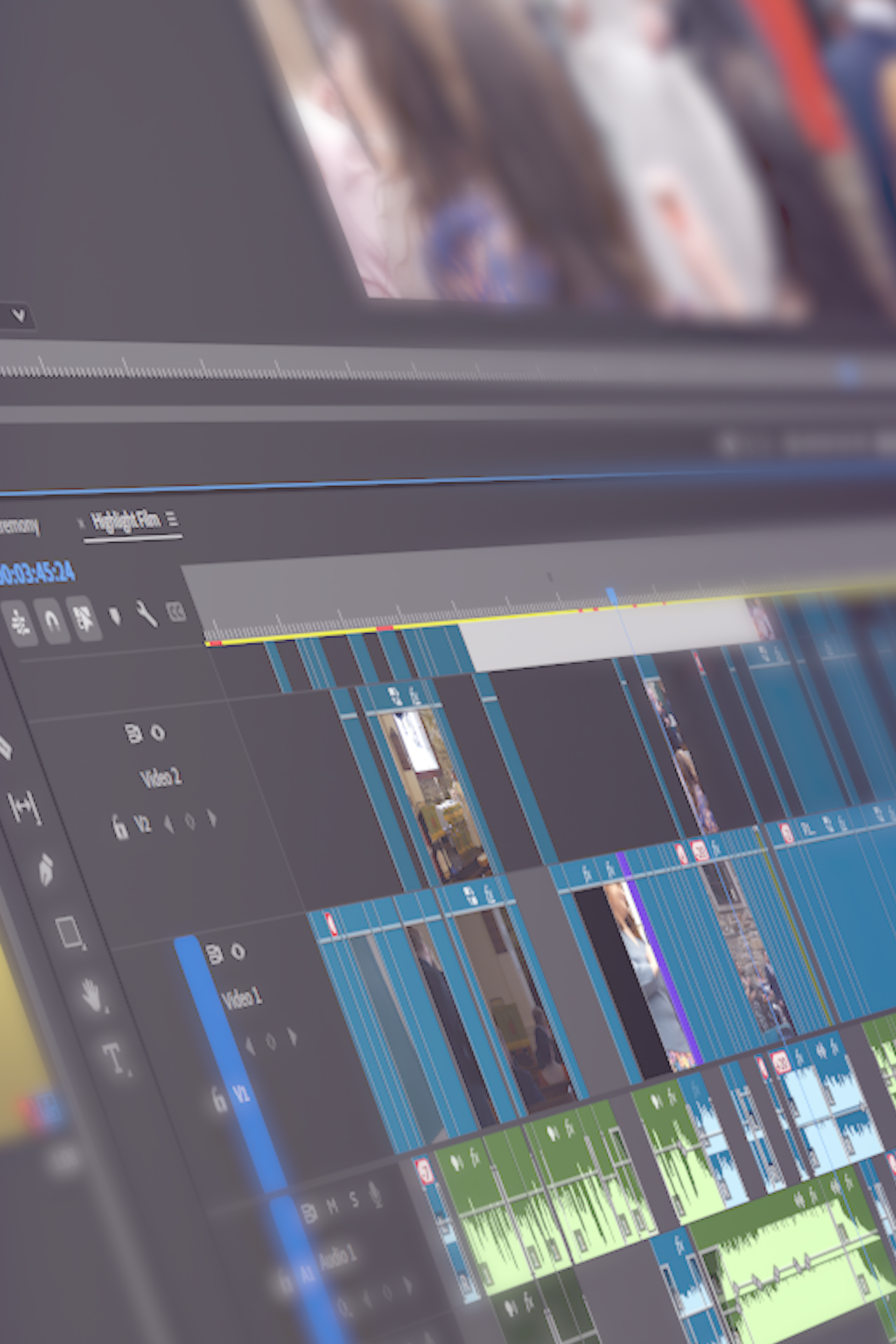Screen dimensions: 896x1344
Task: Rename the Audio 1 track label
Action: coord(339,1259)
